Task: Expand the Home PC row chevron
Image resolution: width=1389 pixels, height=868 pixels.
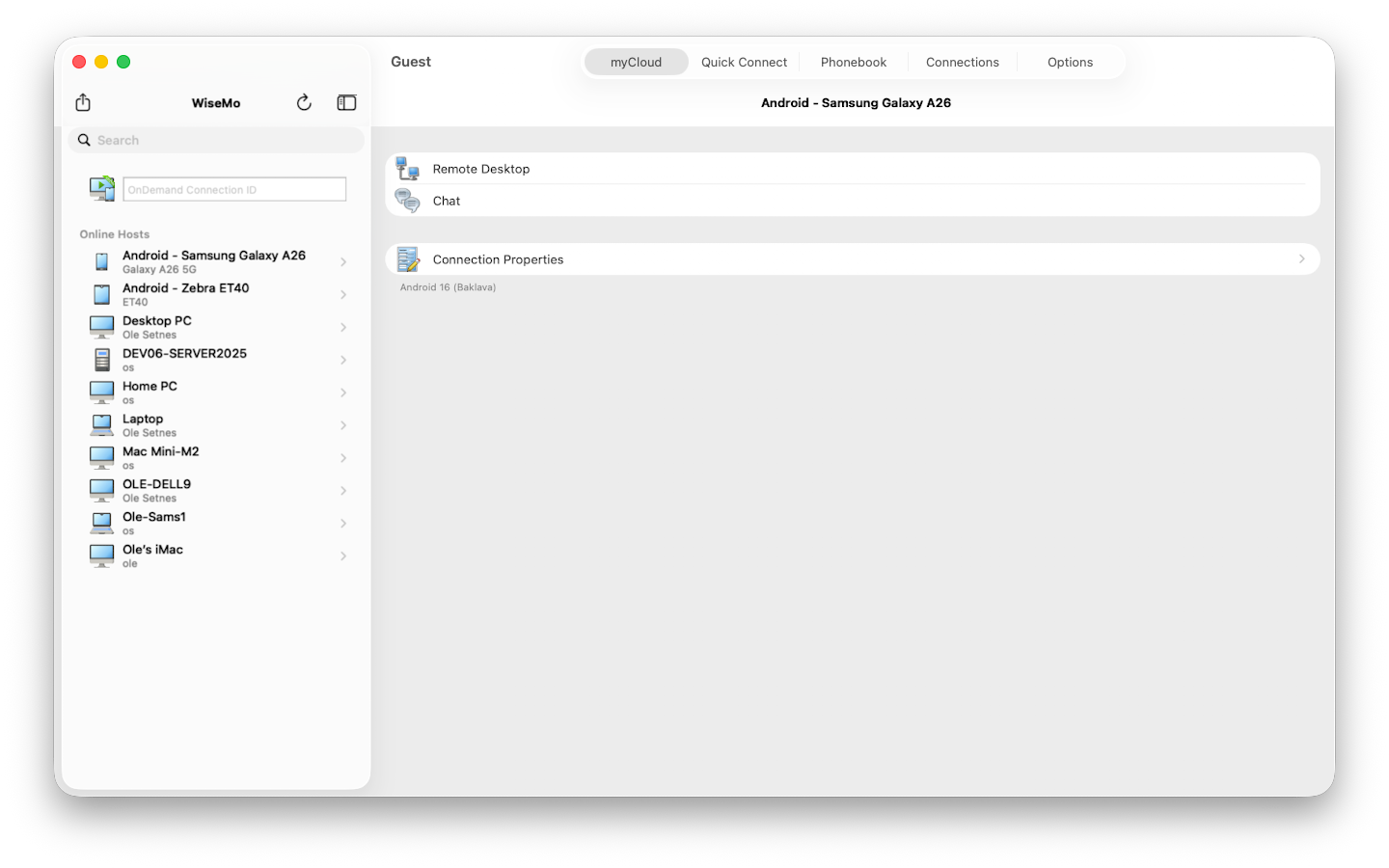Action: point(343,393)
